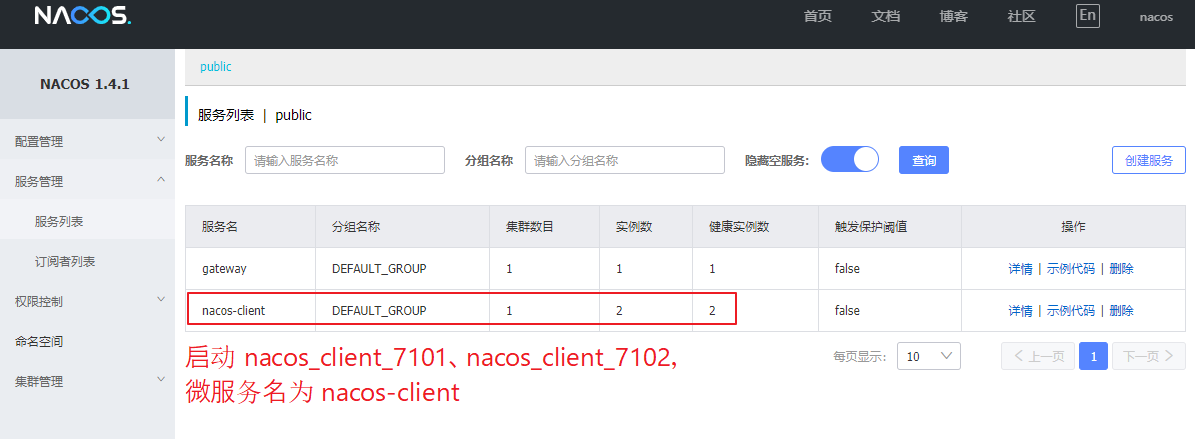Click false threshold in gateway row

(847, 268)
